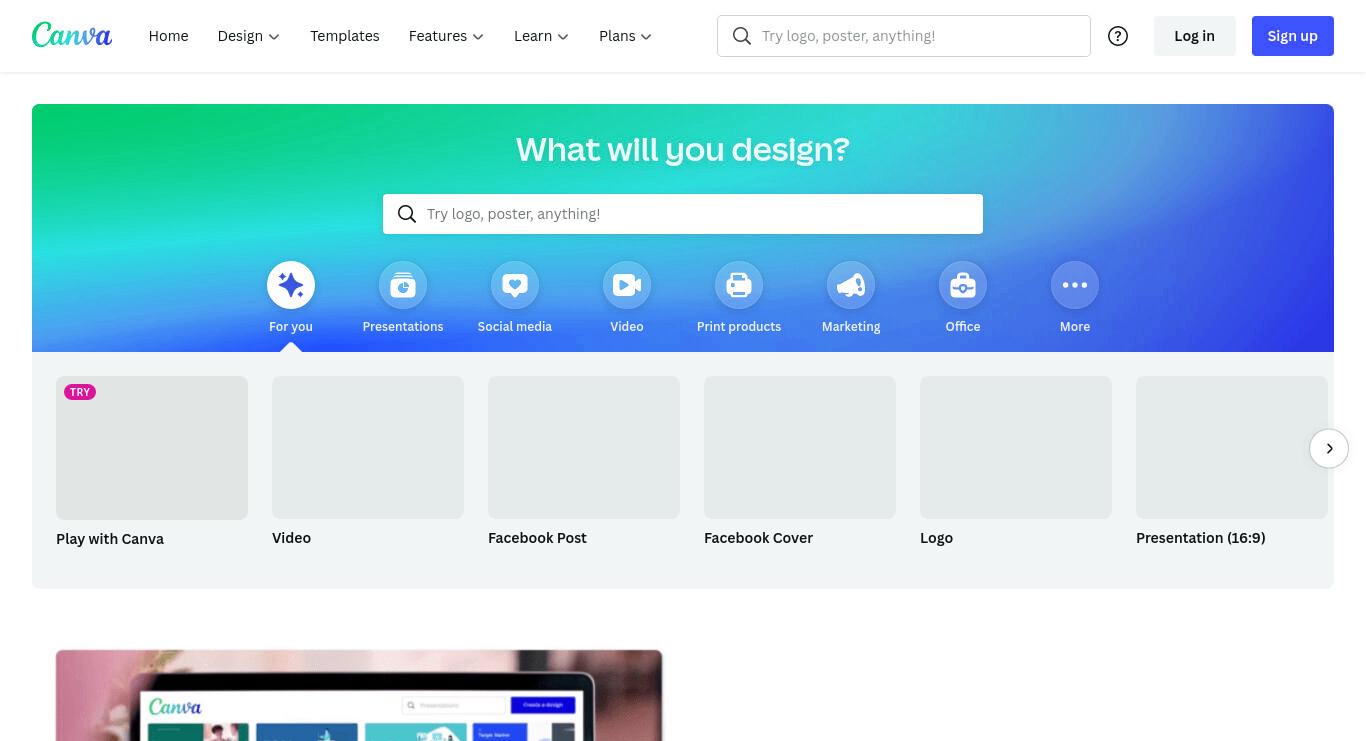This screenshot has height=741, width=1366.
Task: Select the Social media heart icon
Action: click(x=515, y=285)
